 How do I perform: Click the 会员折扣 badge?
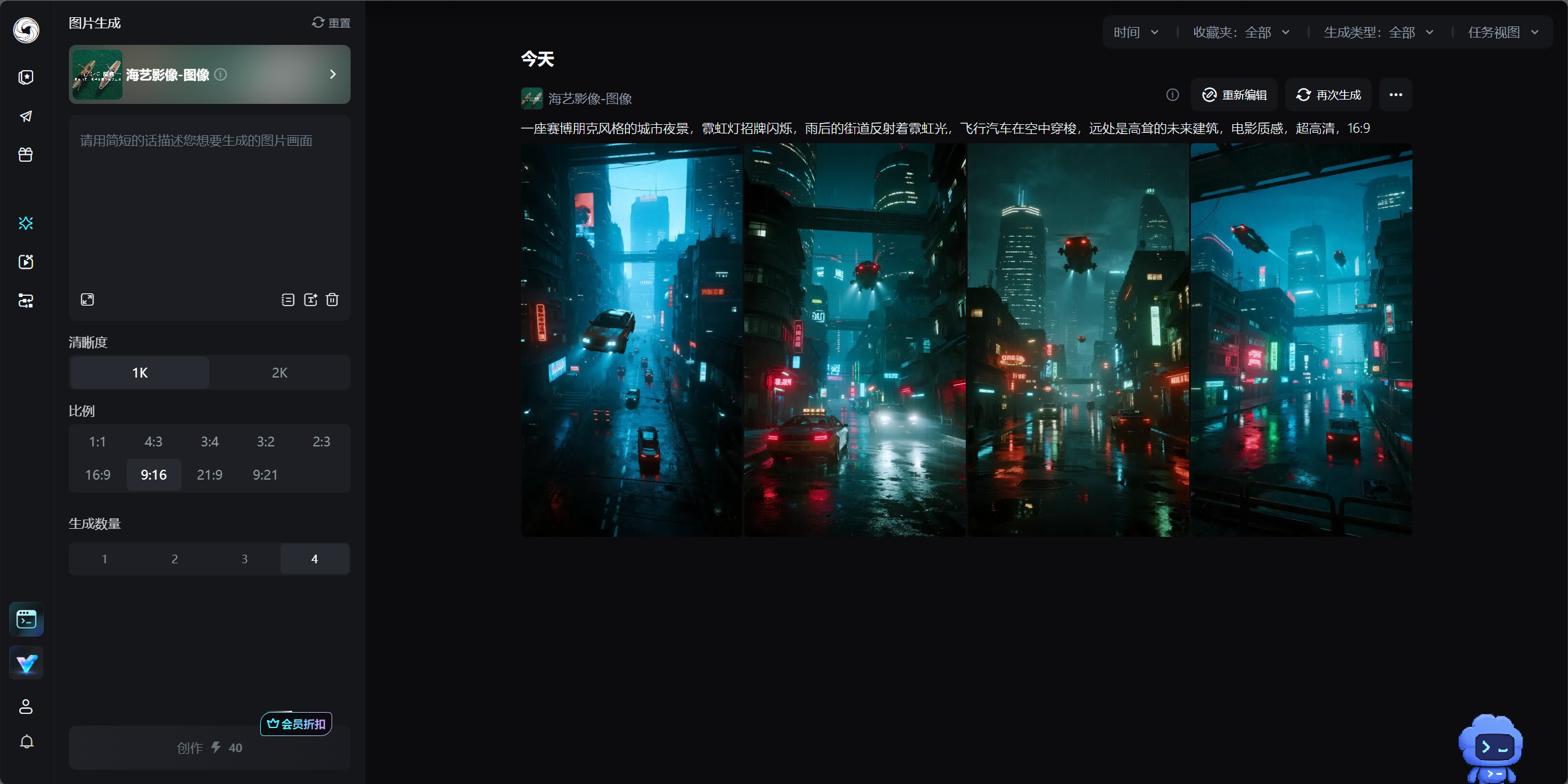pos(296,724)
